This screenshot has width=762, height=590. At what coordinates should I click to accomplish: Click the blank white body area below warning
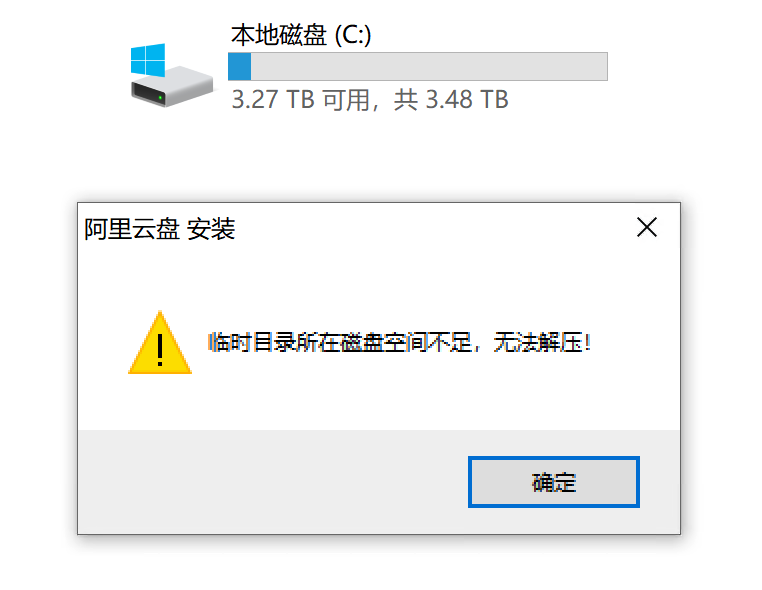tap(379, 403)
